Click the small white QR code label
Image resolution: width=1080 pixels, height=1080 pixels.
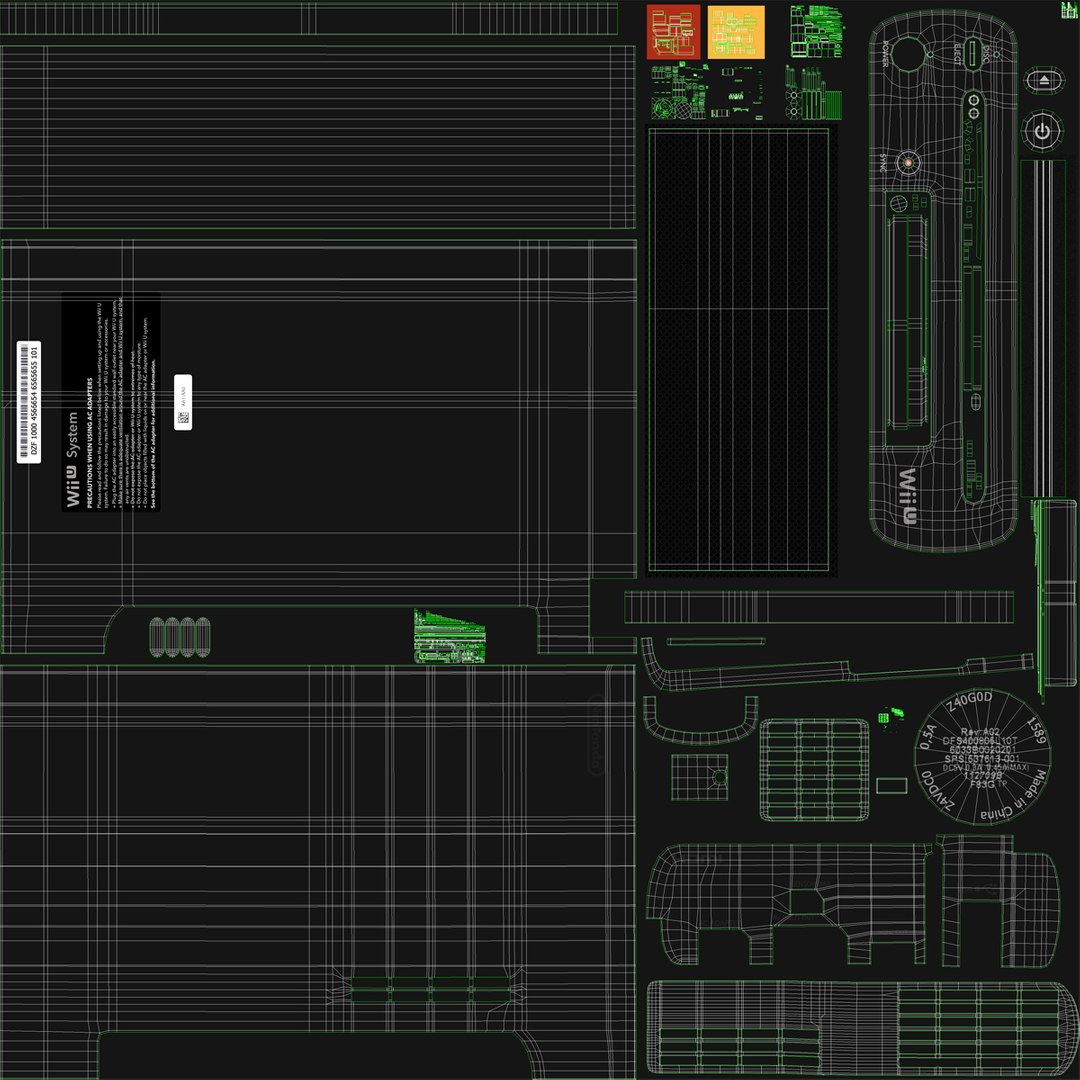pos(183,402)
